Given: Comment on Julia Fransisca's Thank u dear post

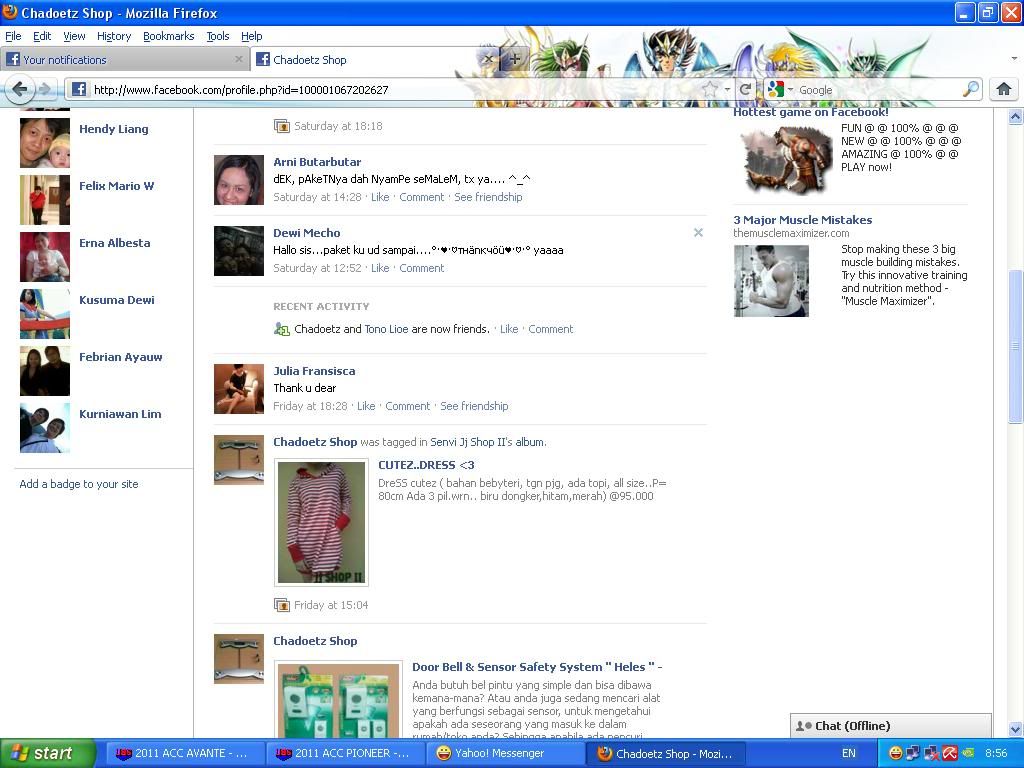Looking at the screenshot, I should click(x=408, y=406).
